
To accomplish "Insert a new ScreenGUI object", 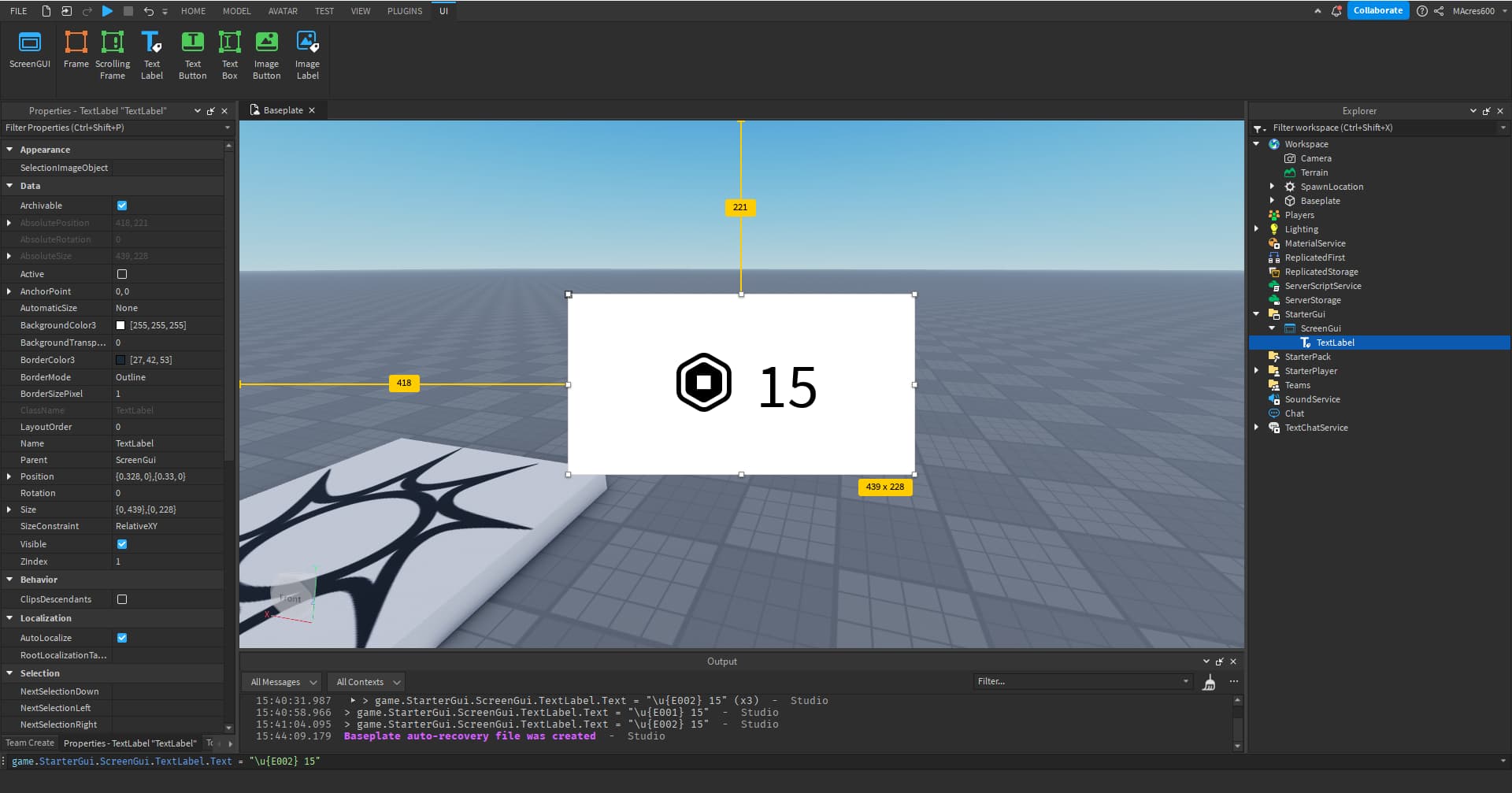I will (x=29, y=51).
